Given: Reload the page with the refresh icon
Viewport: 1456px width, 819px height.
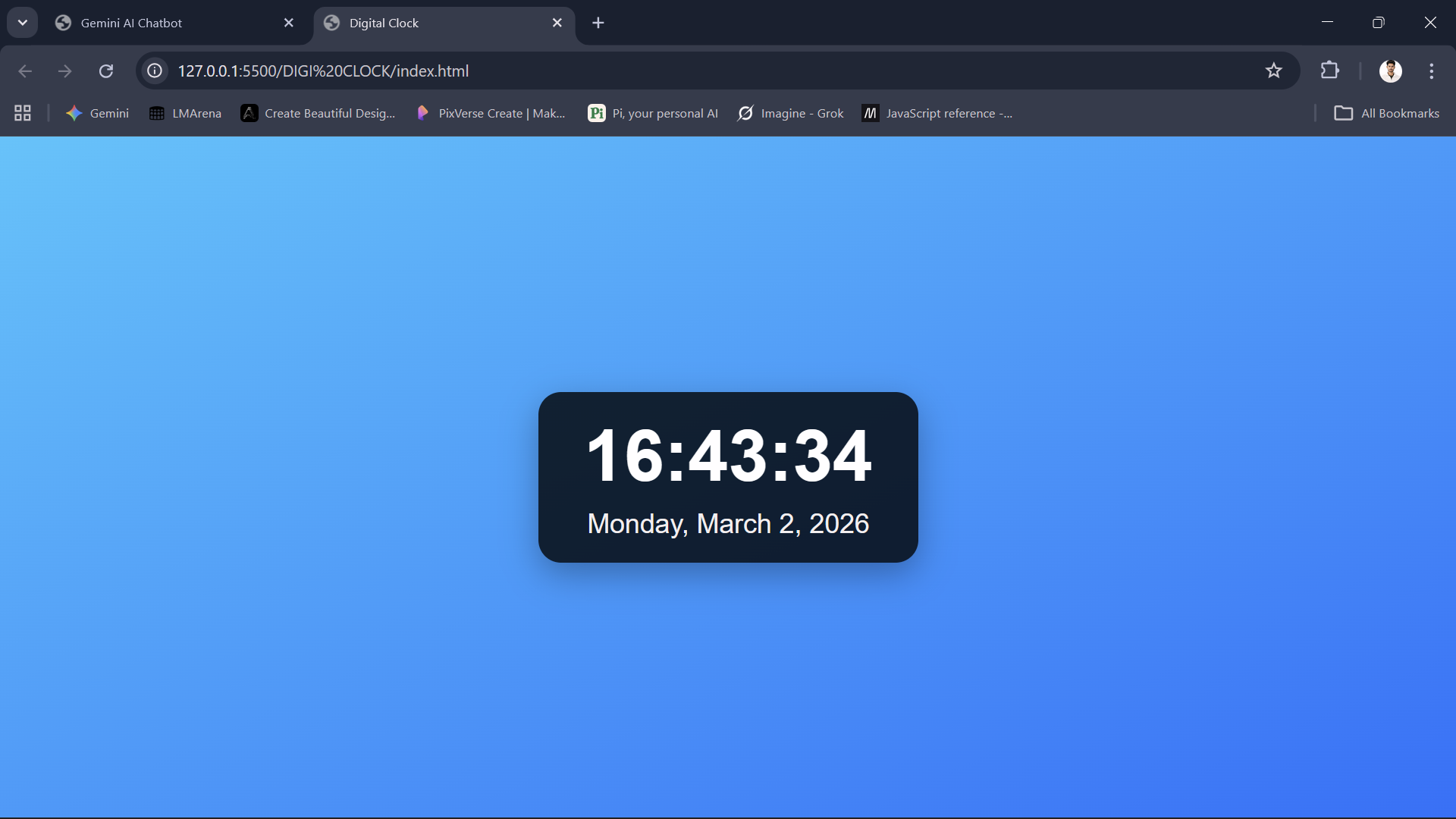Looking at the screenshot, I should pos(106,71).
